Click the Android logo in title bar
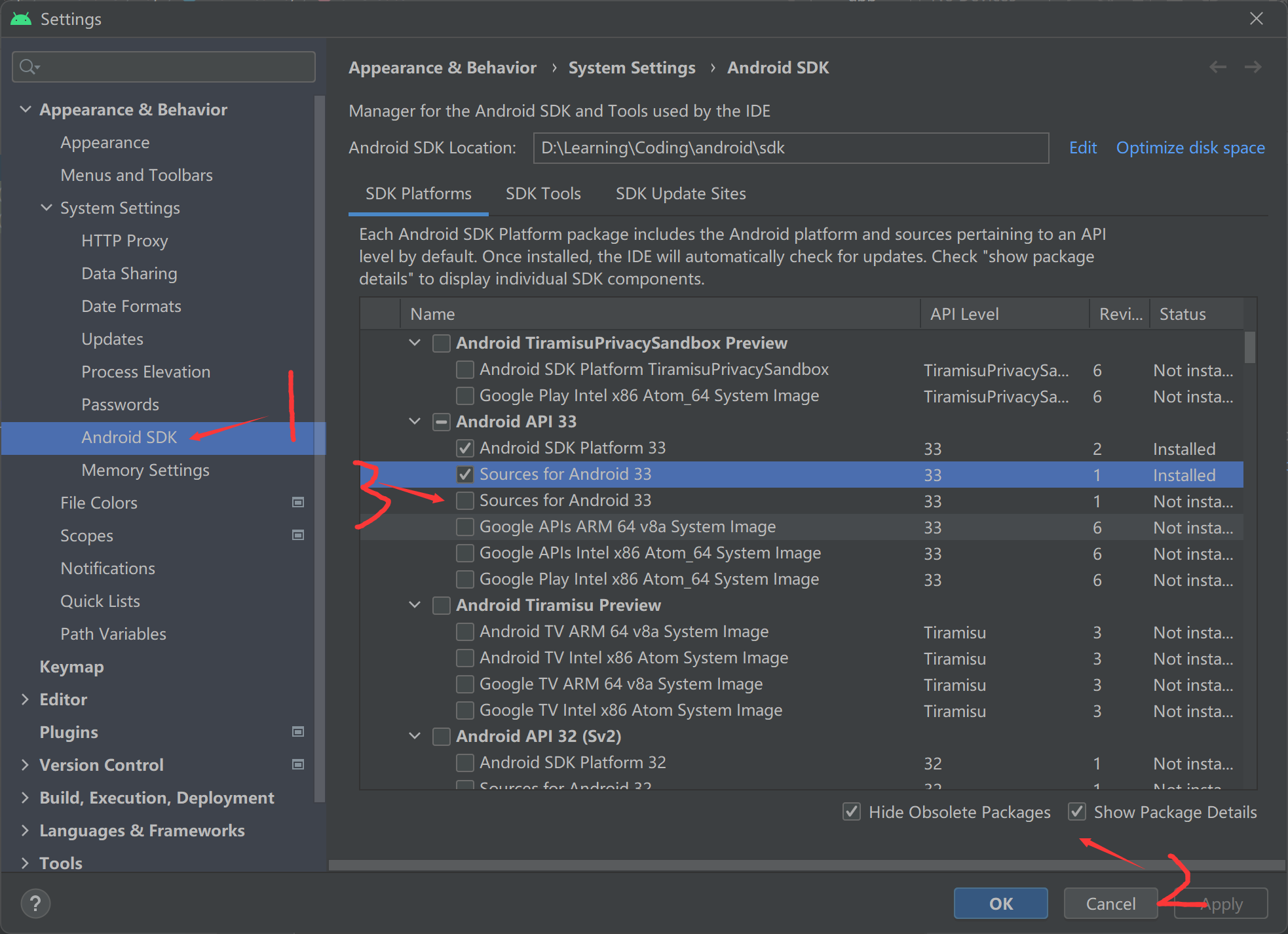 click(21, 19)
